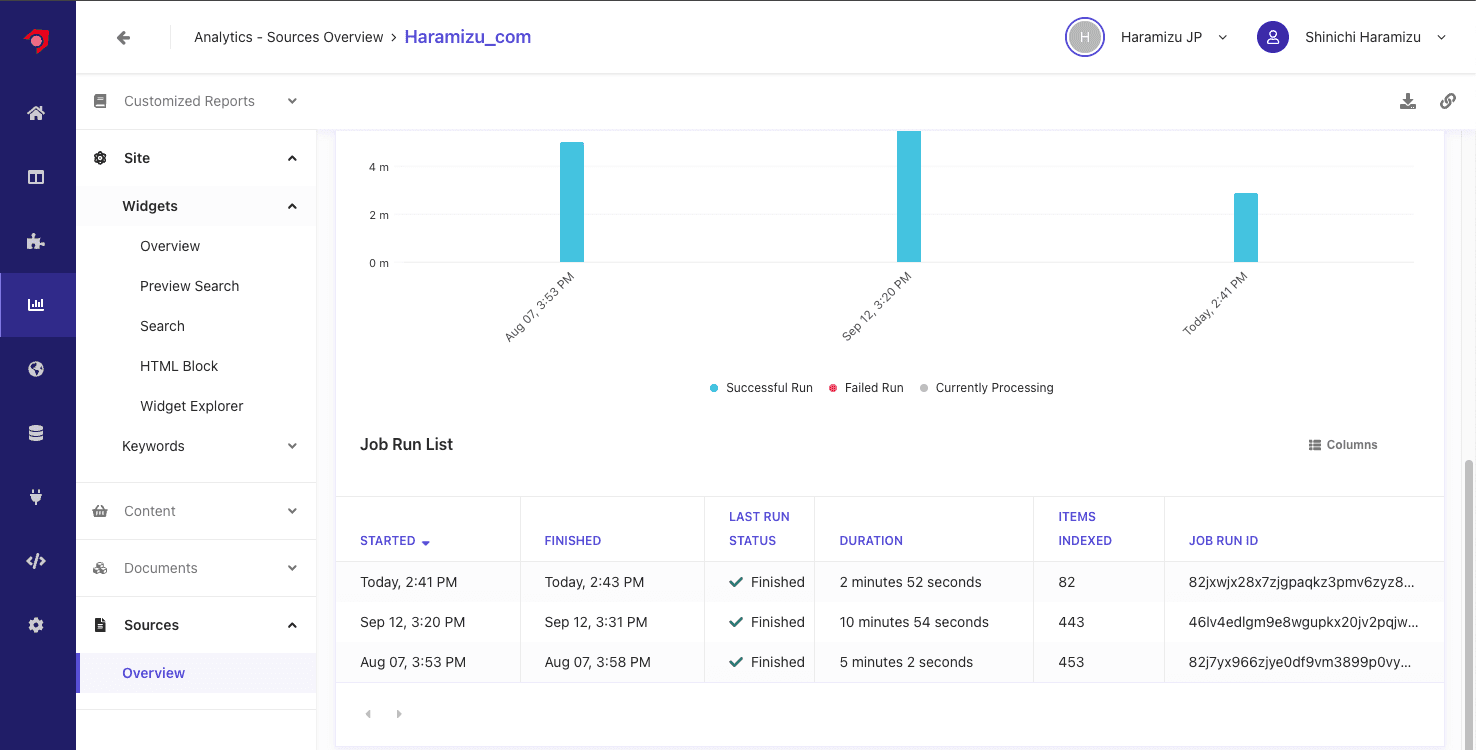
Task: Open the code brackets sidebar icon
Action: pos(36,561)
